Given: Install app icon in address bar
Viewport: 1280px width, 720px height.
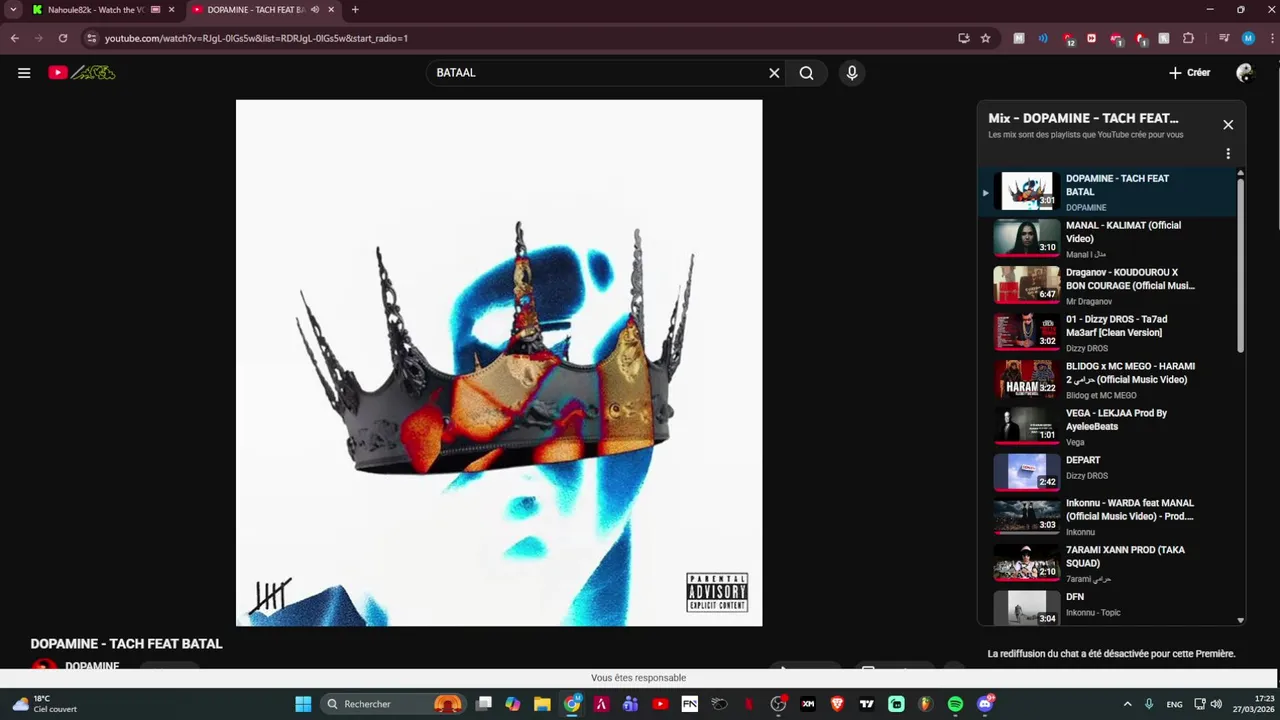Looking at the screenshot, I should (x=964, y=38).
